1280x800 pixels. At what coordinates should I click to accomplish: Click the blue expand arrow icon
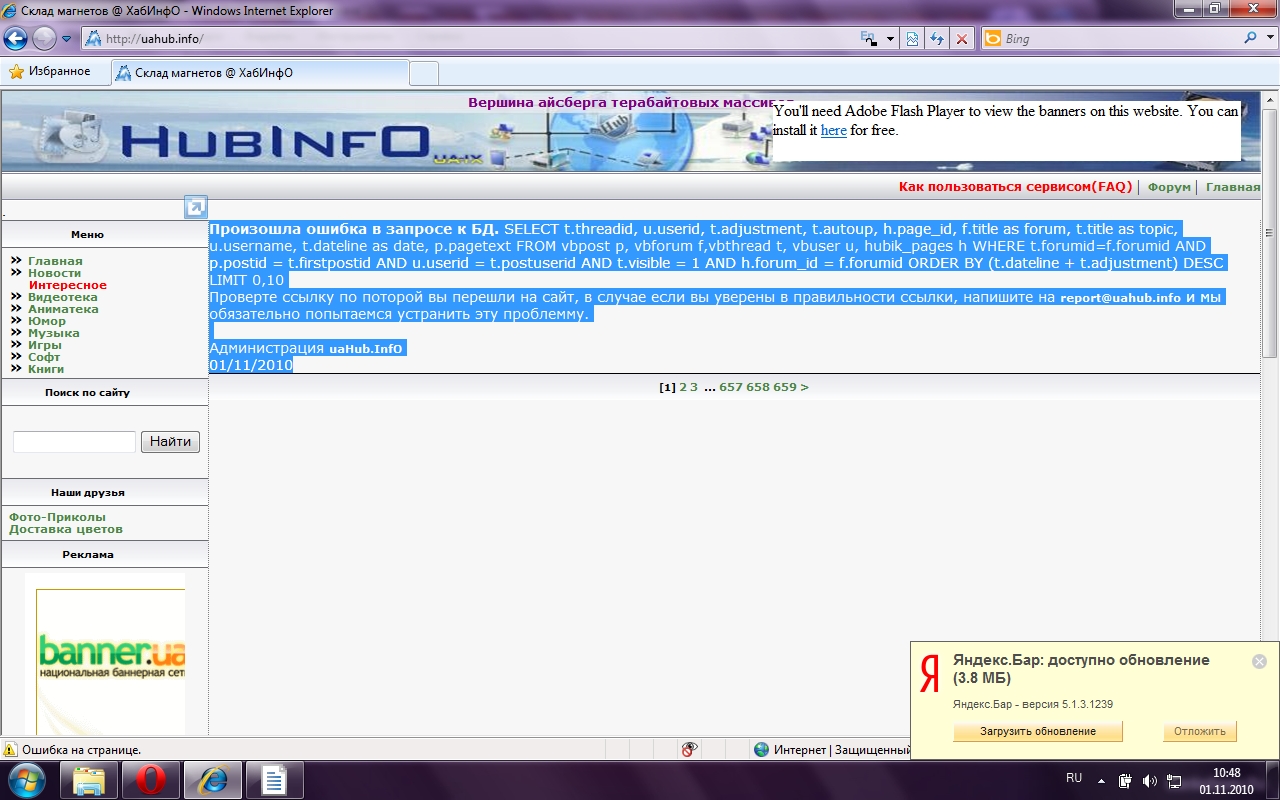click(196, 207)
